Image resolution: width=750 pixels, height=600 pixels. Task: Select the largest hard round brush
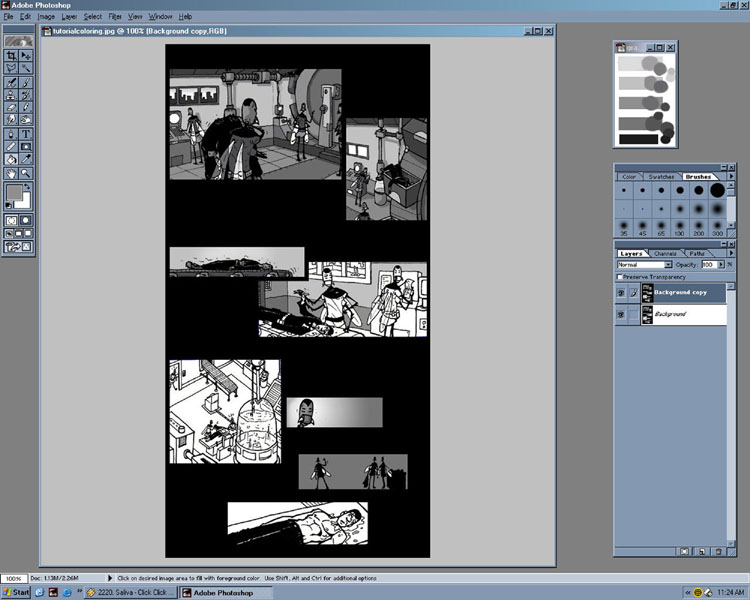click(717, 190)
